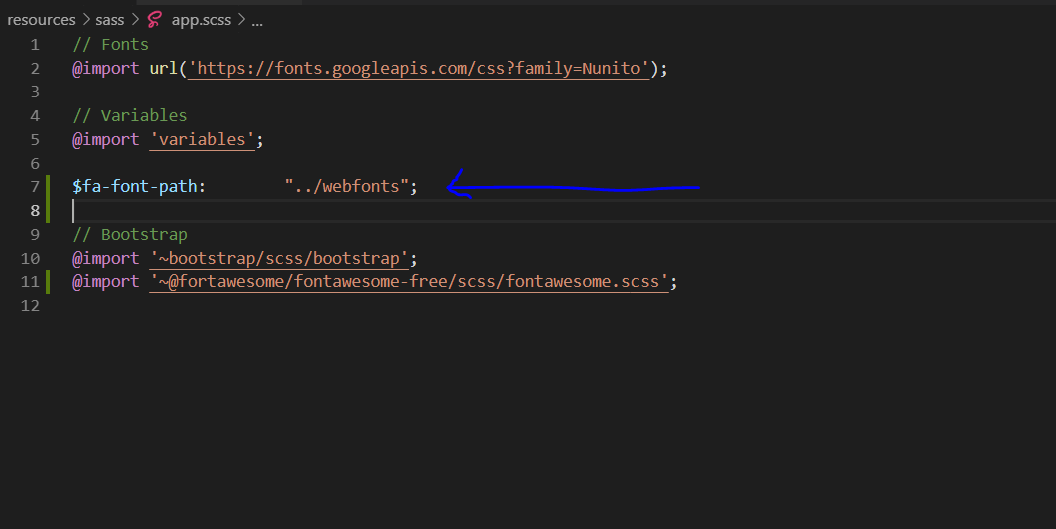Click line number 5 in gutter
This screenshot has height=529, width=1056.
pyautogui.click(x=35, y=139)
